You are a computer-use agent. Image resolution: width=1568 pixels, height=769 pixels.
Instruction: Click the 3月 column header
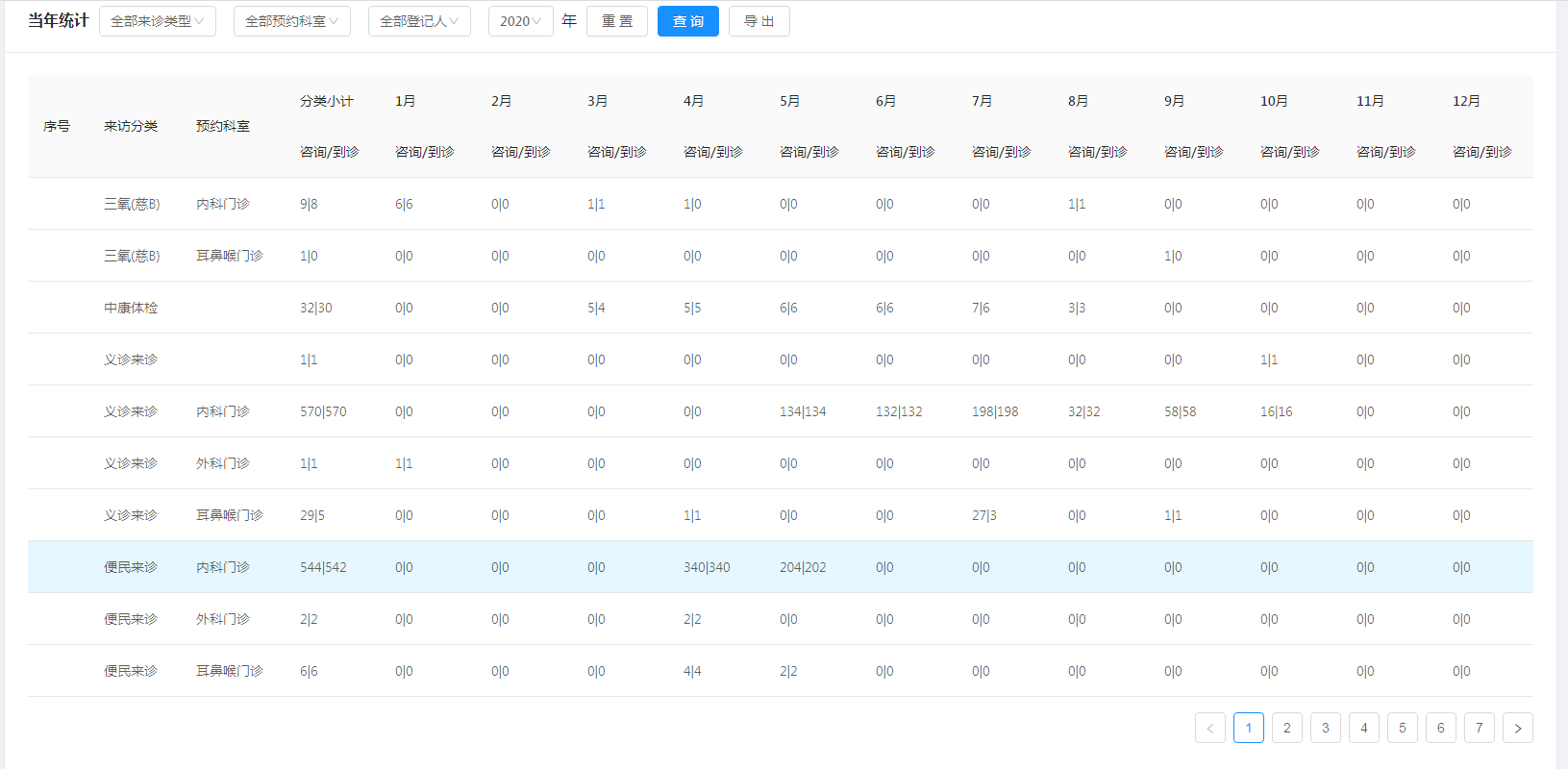[598, 101]
